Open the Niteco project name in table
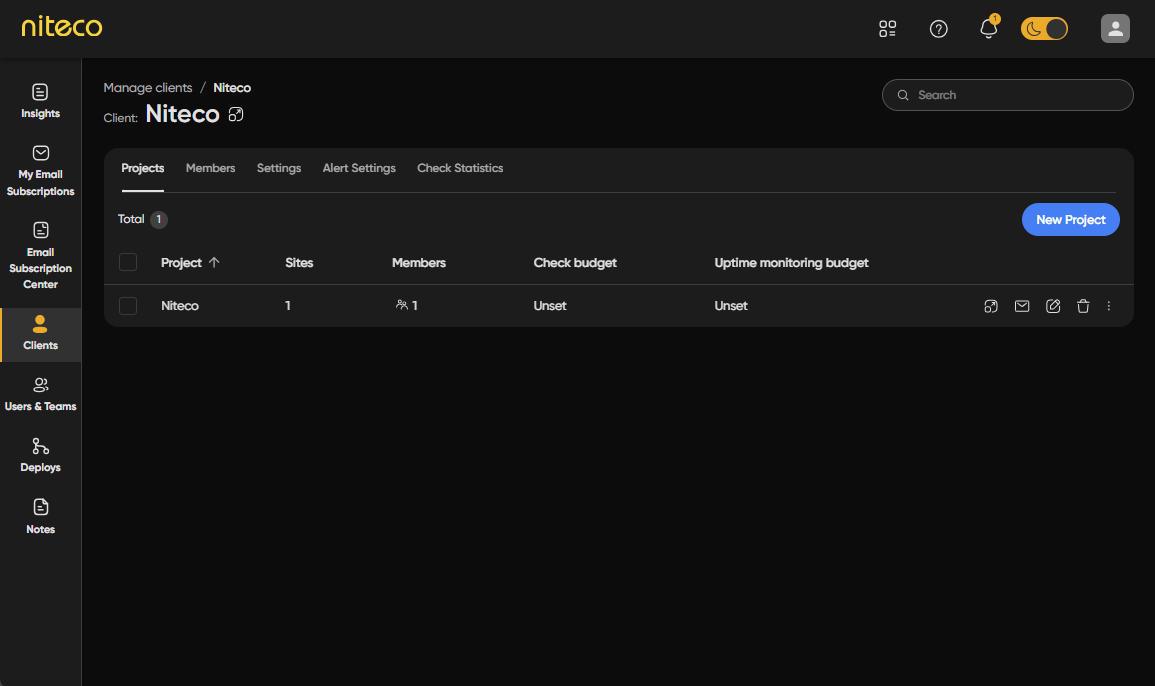This screenshot has width=1155, height=686. [x=180, y=306]
